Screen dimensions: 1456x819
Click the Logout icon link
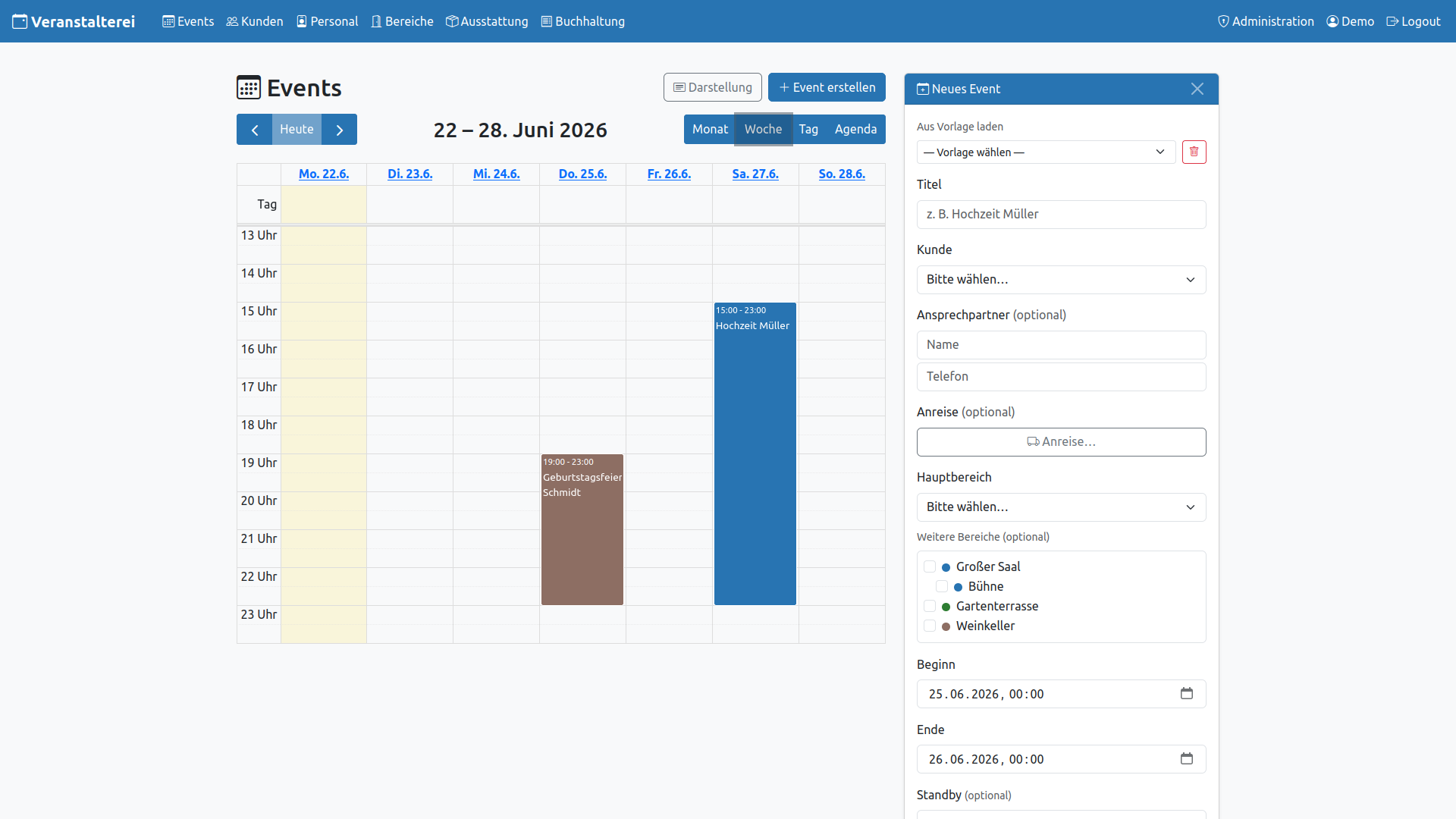1392,21
